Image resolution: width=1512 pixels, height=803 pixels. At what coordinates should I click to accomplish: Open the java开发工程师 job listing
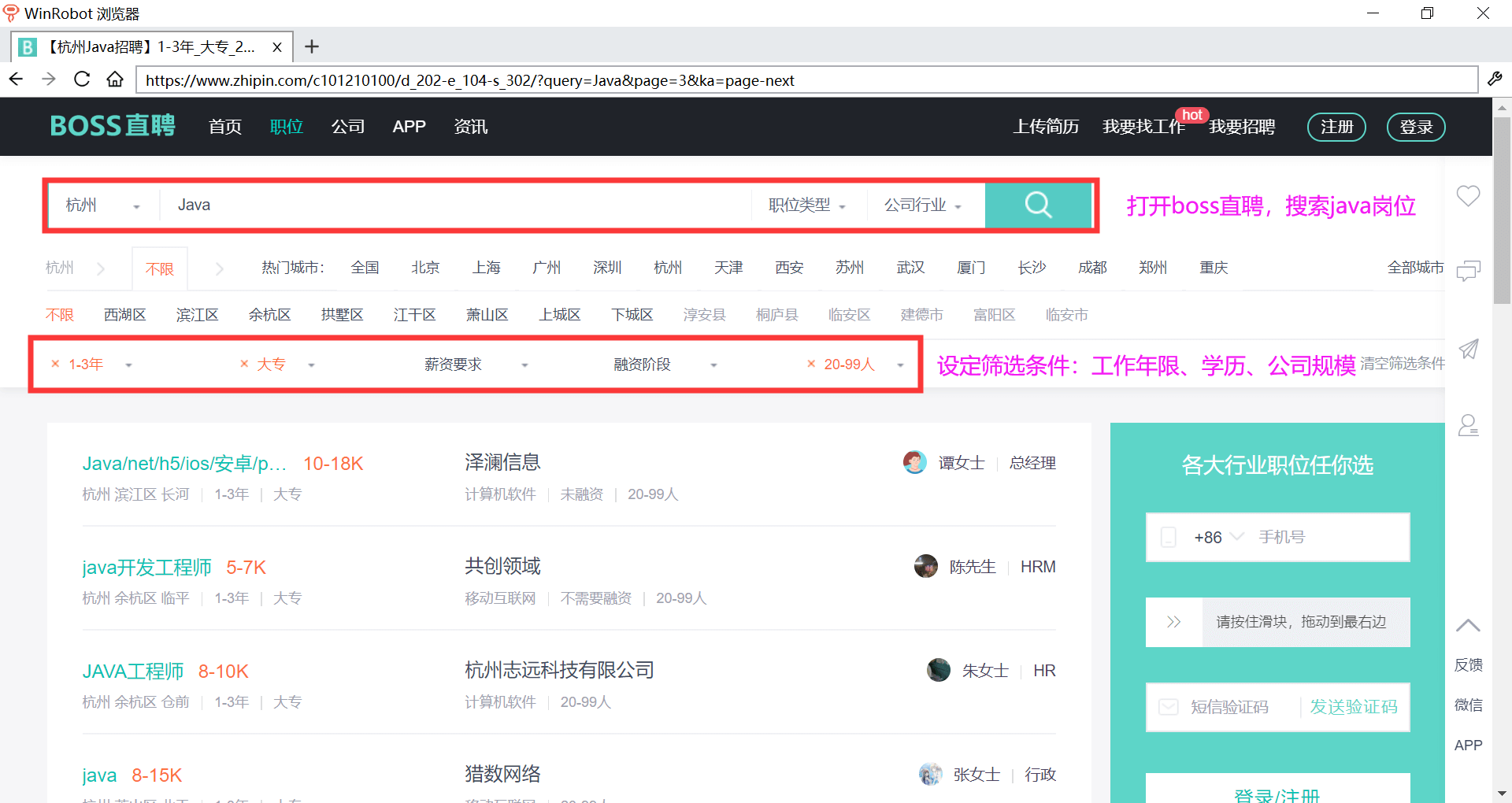[147, 568]
